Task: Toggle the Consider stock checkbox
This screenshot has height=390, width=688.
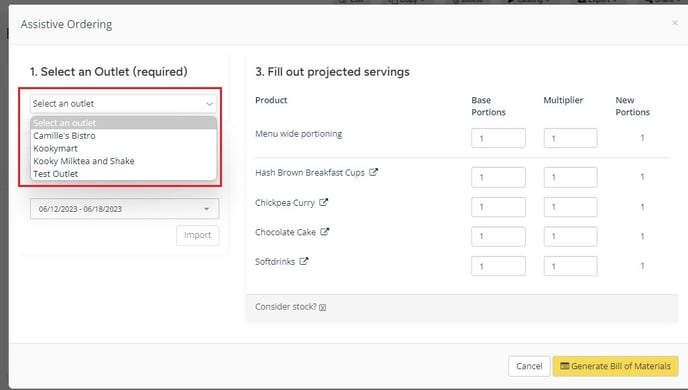Action: [322, 308]
